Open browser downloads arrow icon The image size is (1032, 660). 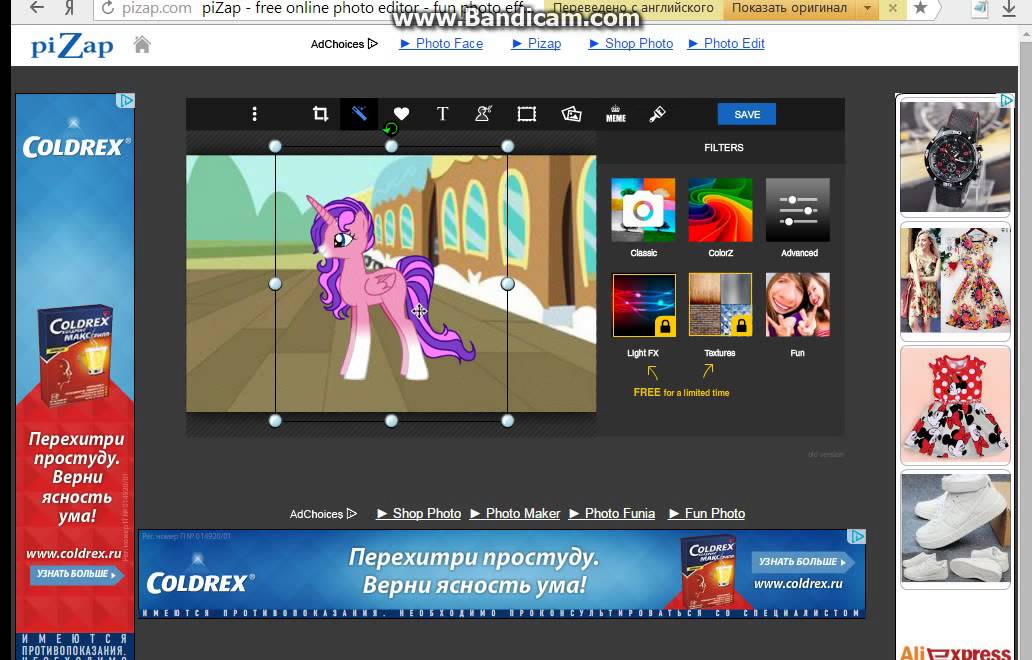coord(1008,9)
